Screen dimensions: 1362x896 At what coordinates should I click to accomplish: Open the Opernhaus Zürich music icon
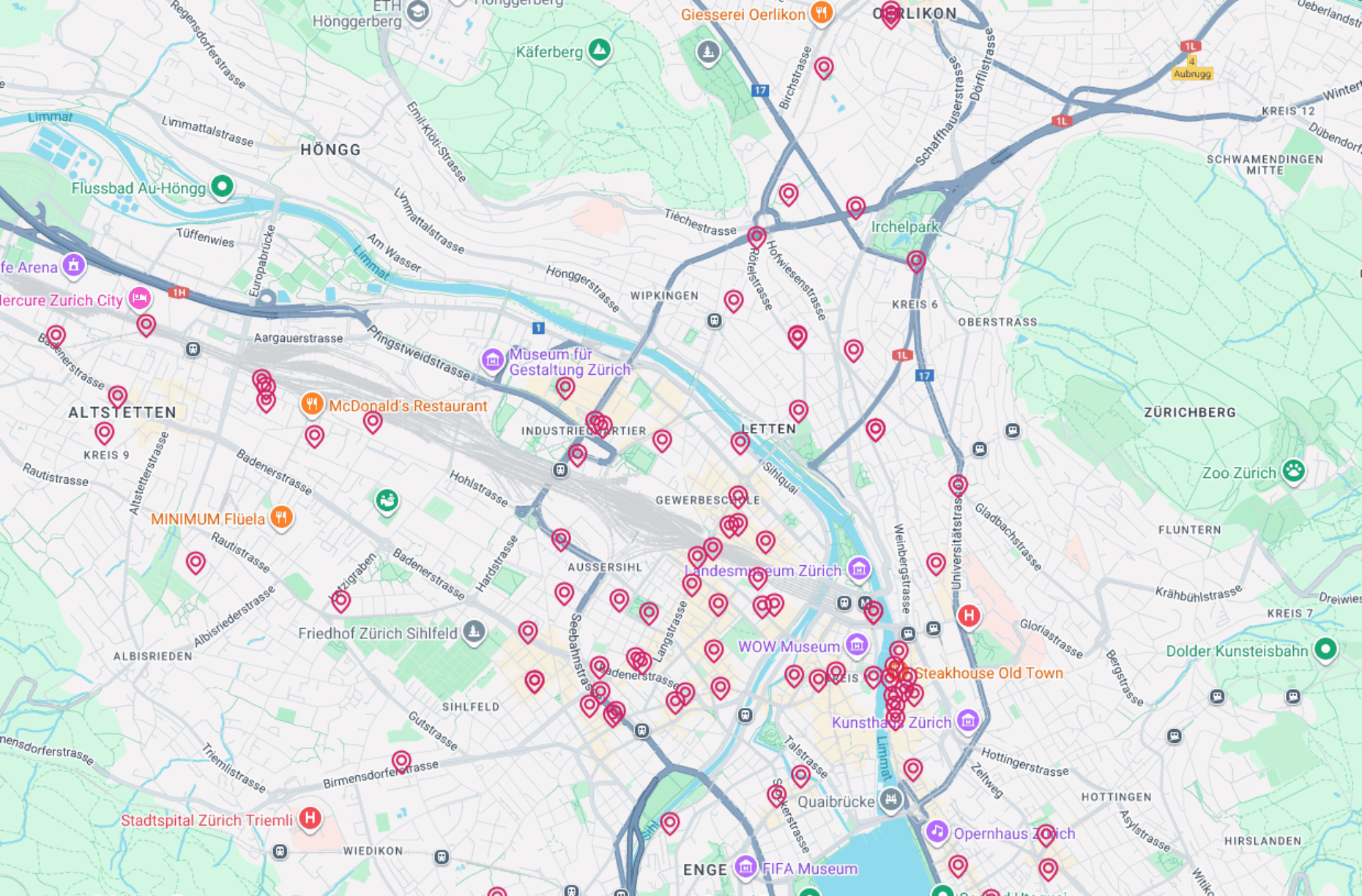click(x=937, y=832)
